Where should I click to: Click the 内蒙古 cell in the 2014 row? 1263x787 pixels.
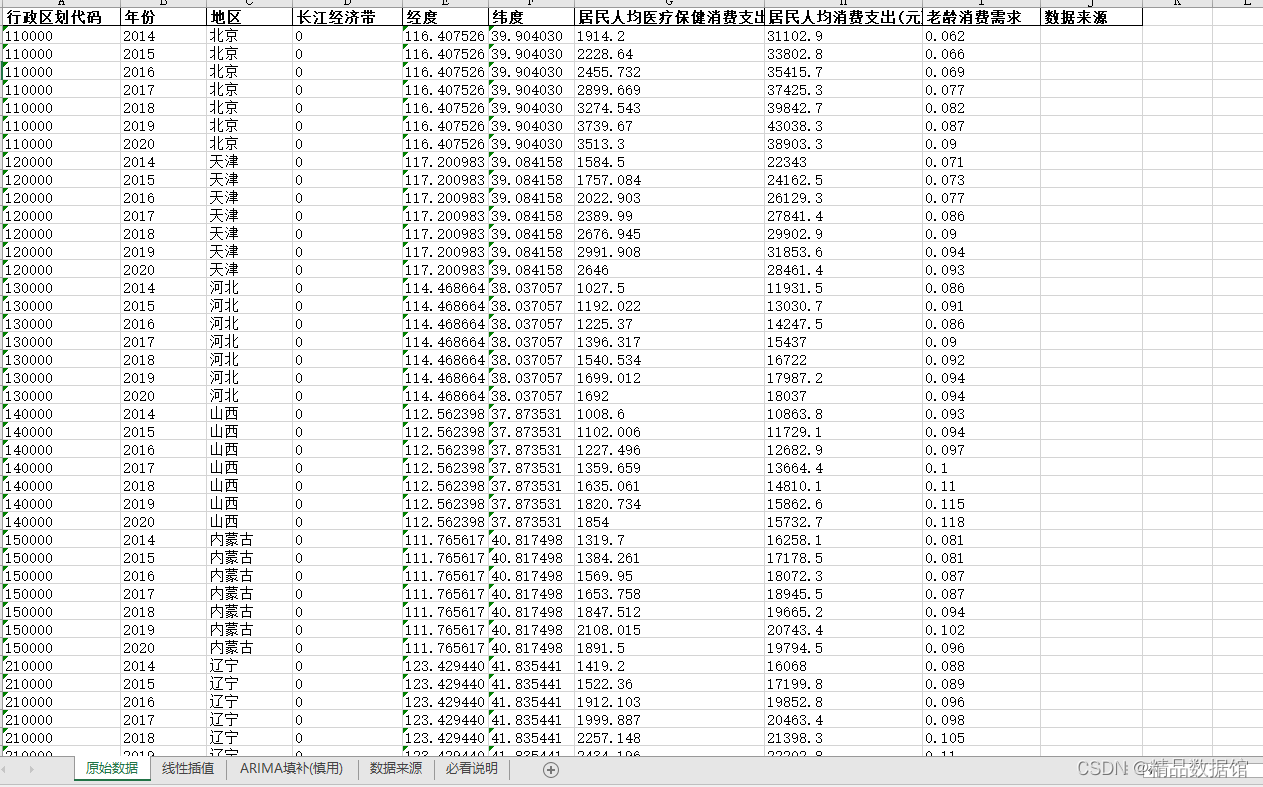pyautogui.click(x=249, y=540)
